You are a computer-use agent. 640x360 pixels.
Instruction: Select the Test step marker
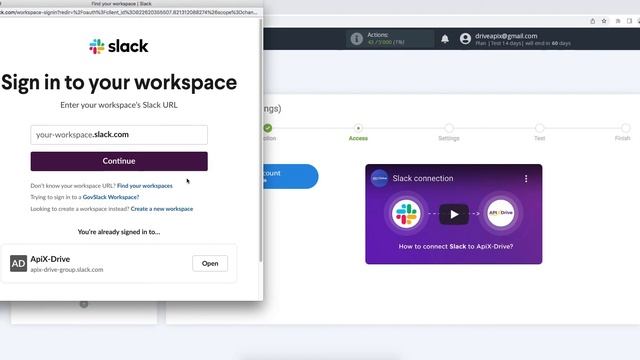click(540, 128)
